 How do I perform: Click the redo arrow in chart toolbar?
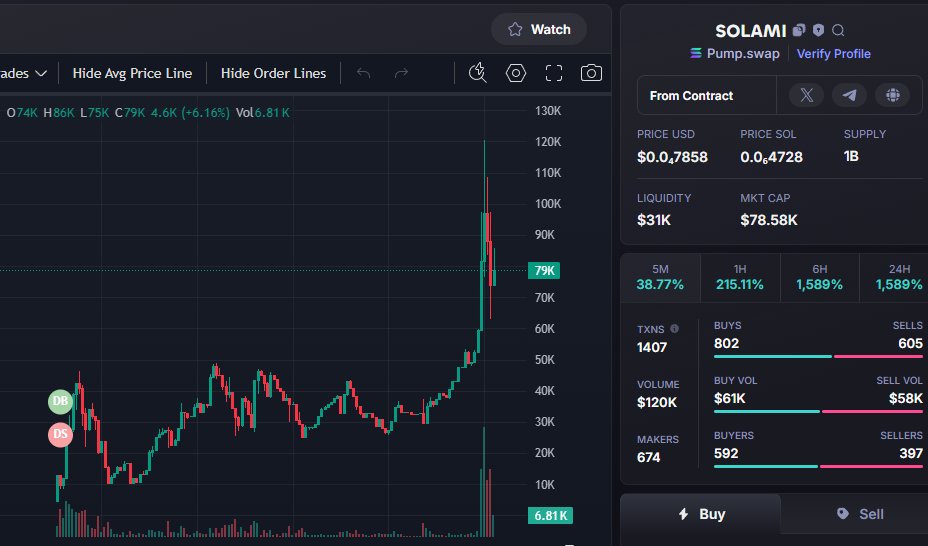pos(401,73)
